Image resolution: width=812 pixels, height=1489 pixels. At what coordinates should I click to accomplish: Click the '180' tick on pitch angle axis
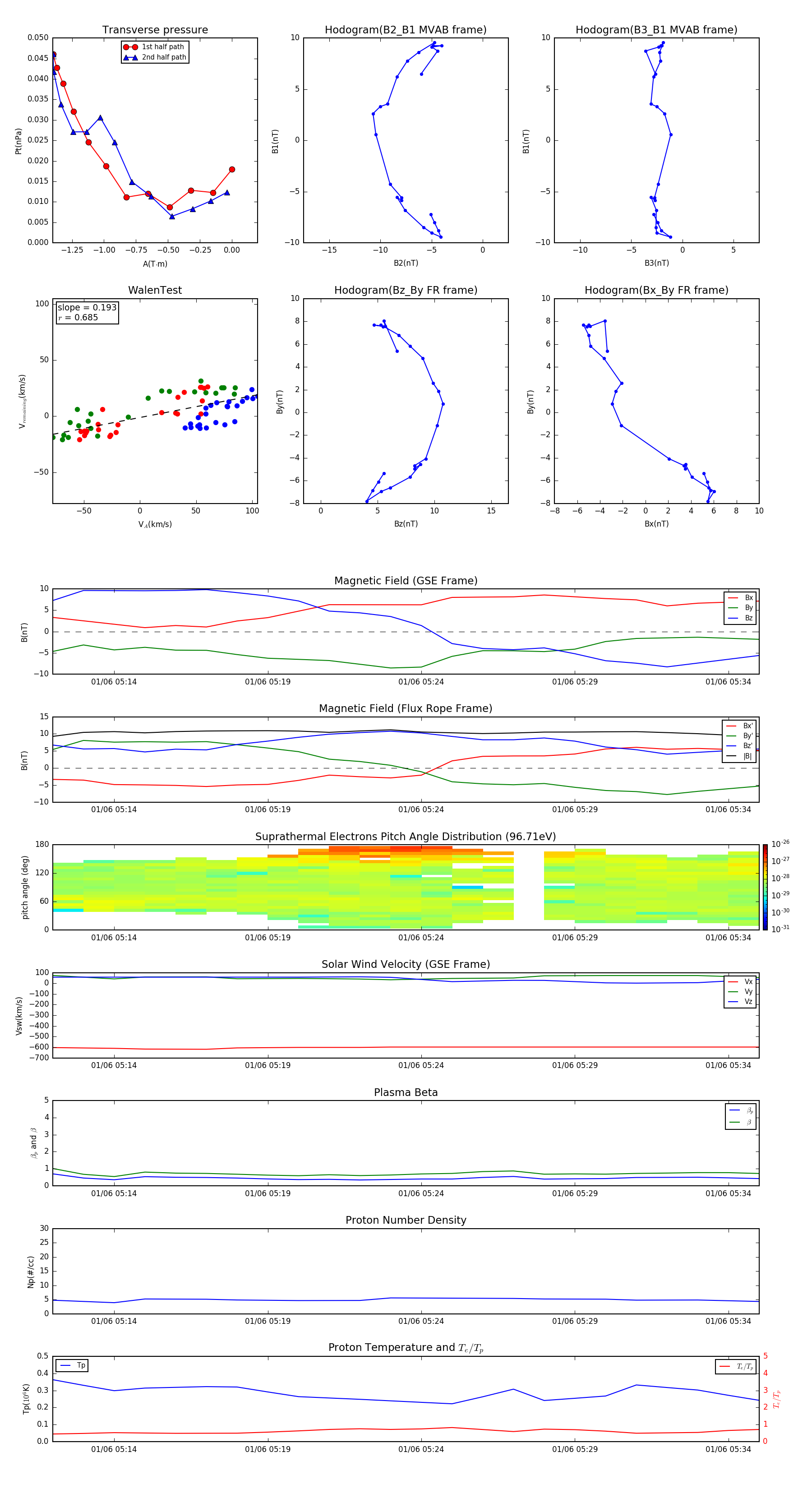(x=42, y=845)
